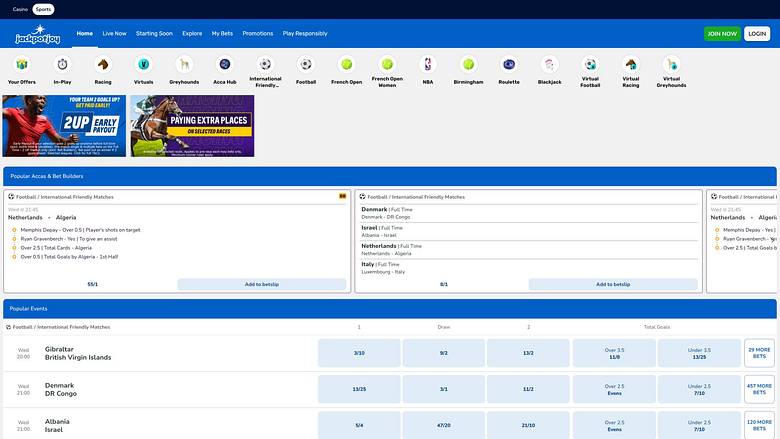Click the LOGIN button
The width and height of the screenshot is (780, 439).
[x=757, y=34]
